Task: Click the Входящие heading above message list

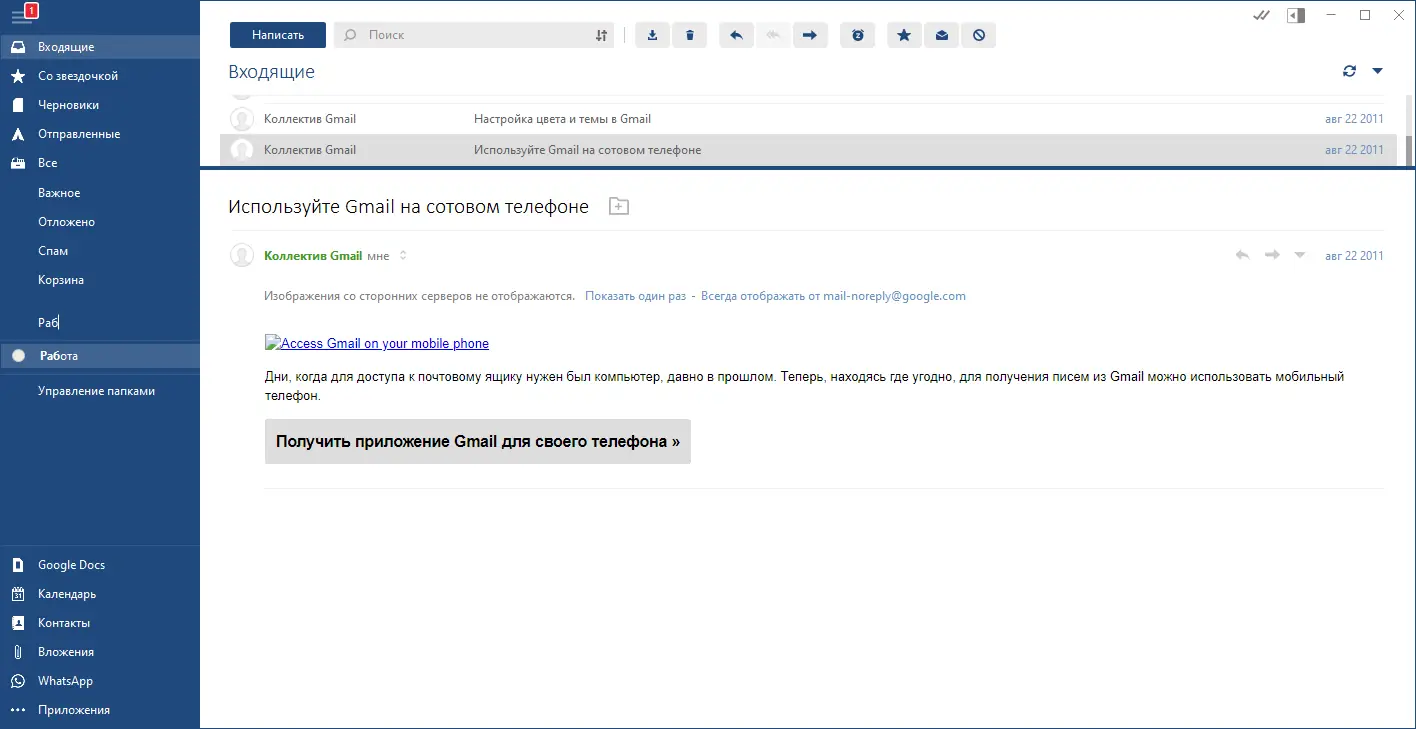Action: tap(272, 72)
